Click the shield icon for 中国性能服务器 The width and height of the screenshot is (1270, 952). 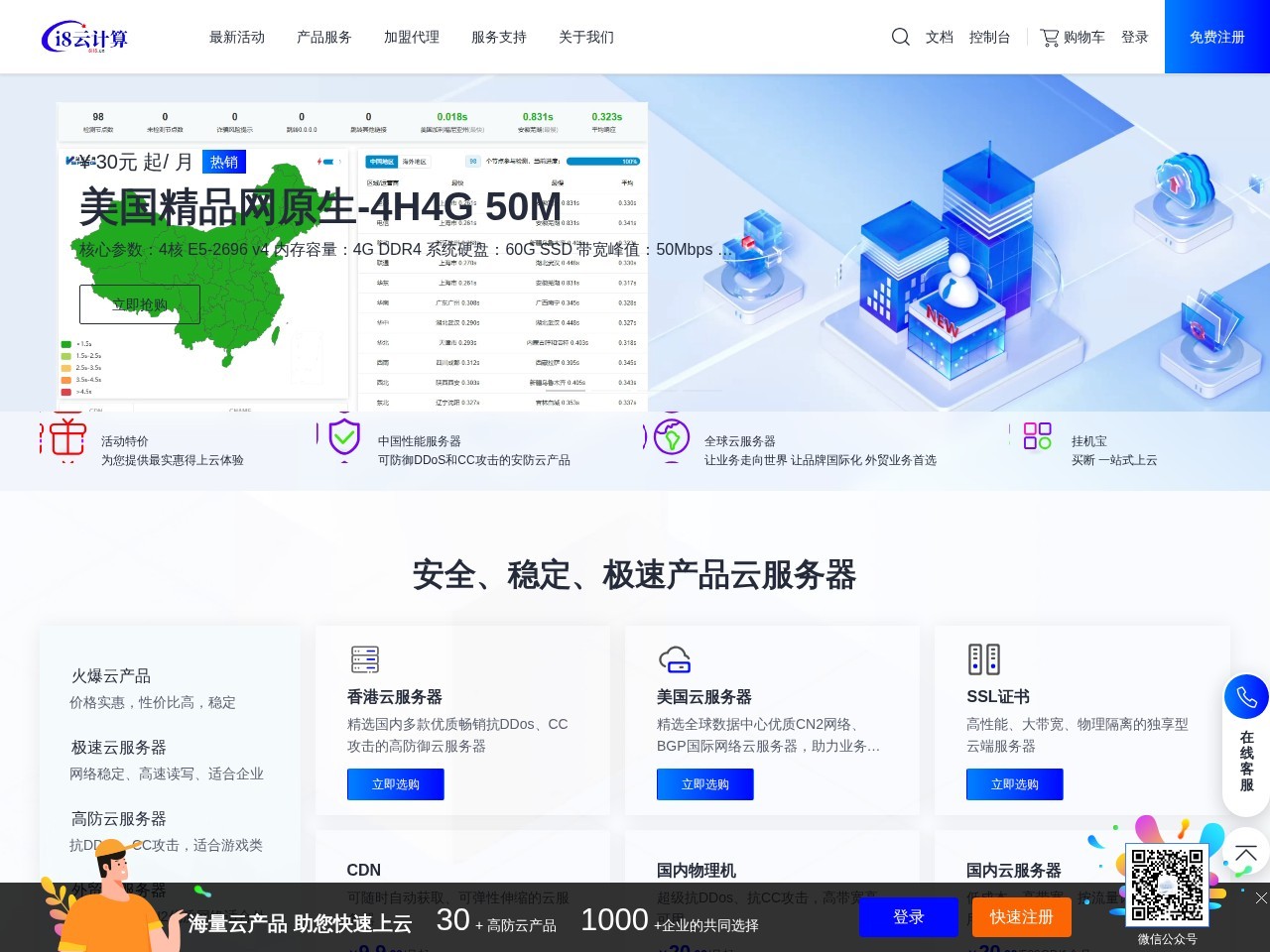342,440
